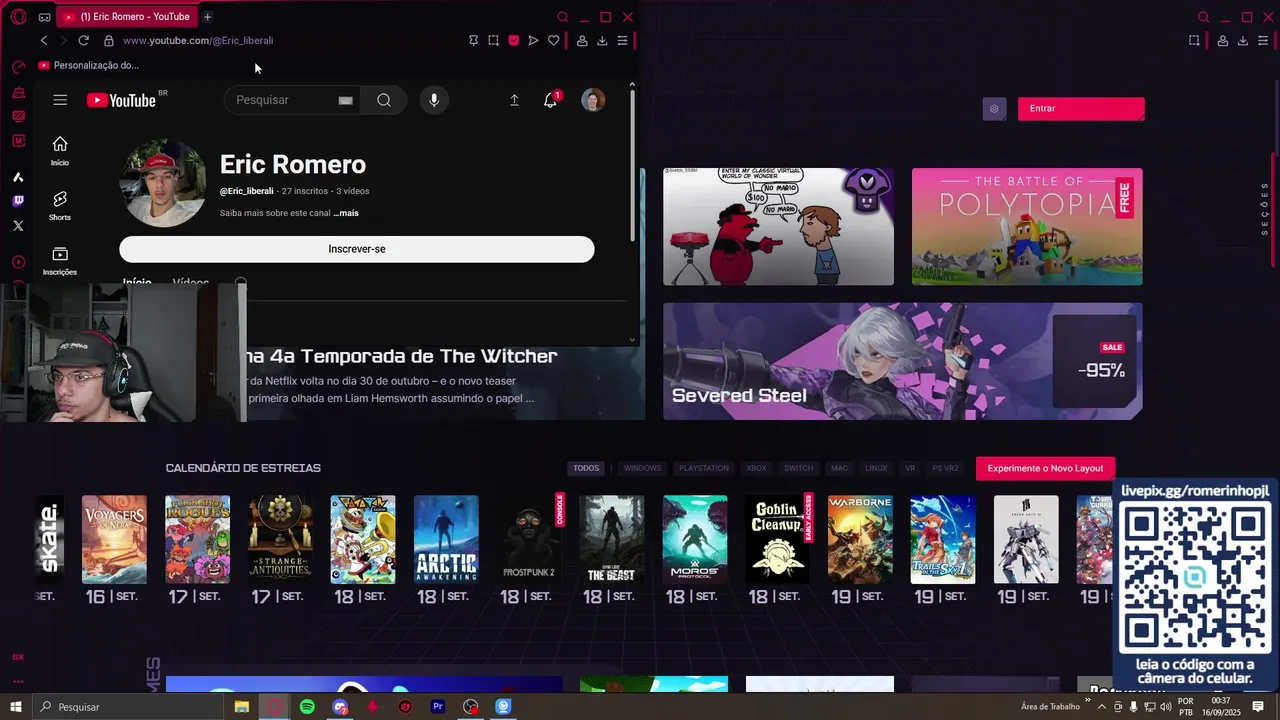
Task: Open YouTube notifications bell
Action: (x=550, y=100)
